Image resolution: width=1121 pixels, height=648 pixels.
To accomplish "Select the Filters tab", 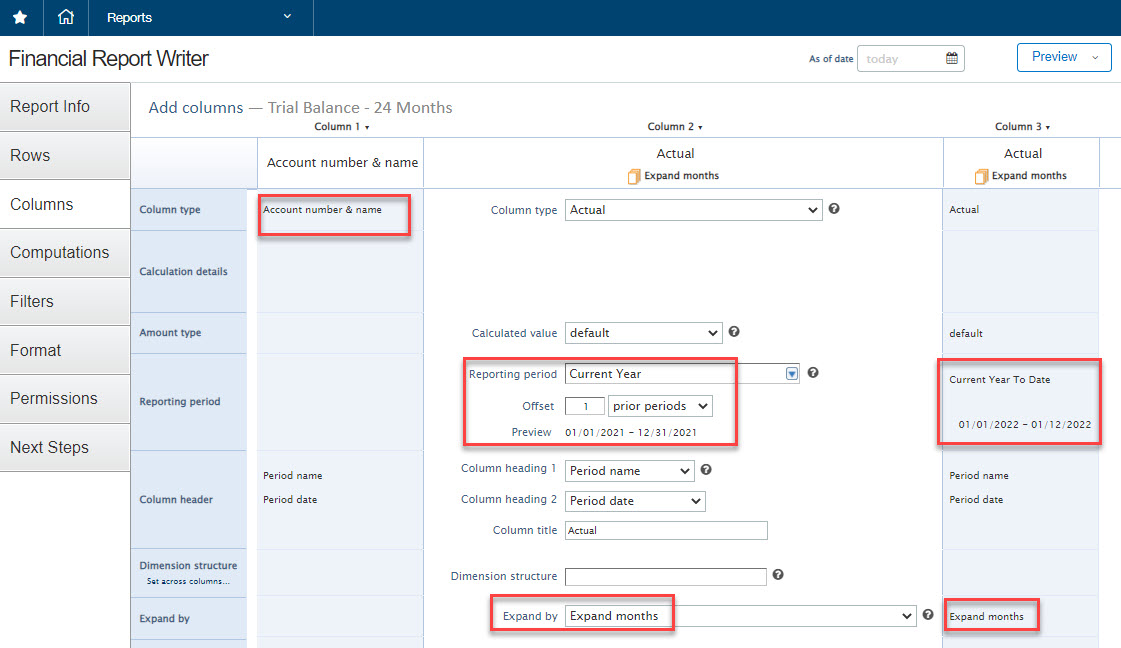I will 32,301.
